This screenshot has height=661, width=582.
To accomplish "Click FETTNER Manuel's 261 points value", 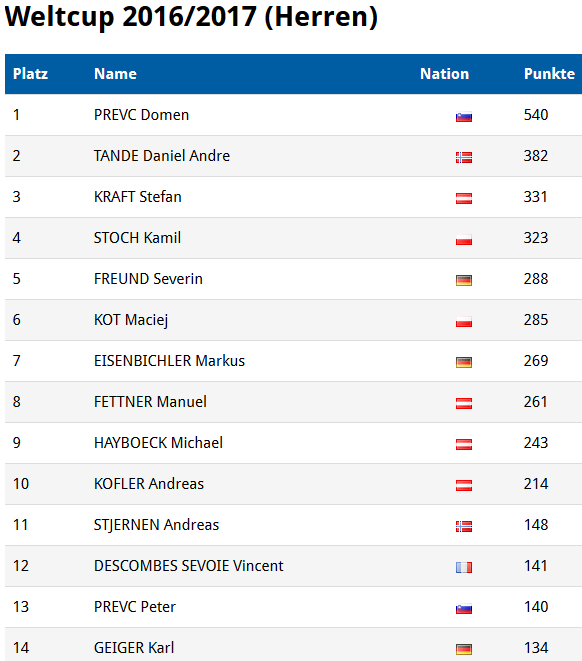I will (535, 402).
